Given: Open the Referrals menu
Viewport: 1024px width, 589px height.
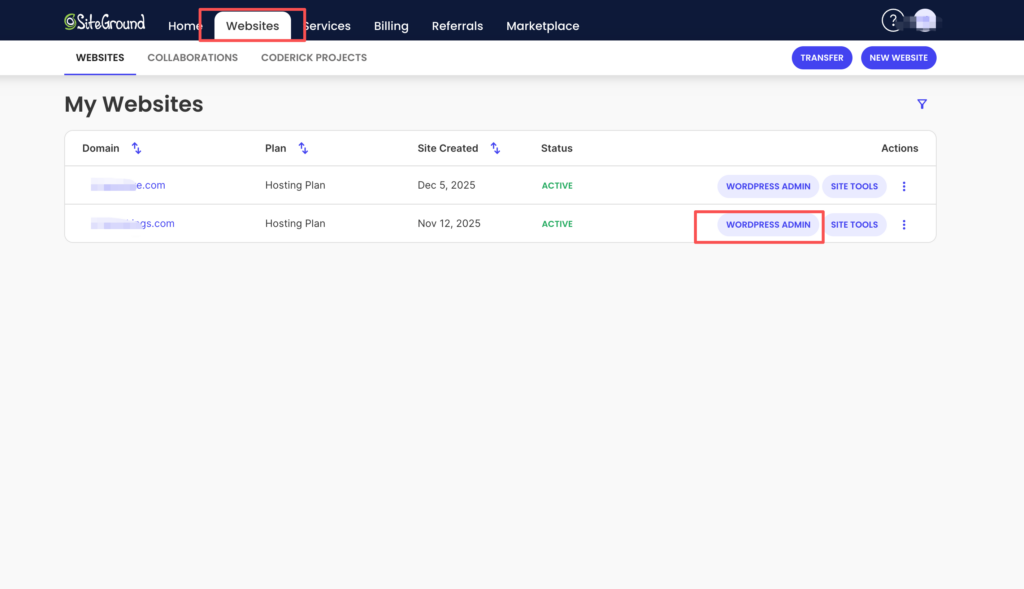Looking at the screenshot, I should [457, 26].
